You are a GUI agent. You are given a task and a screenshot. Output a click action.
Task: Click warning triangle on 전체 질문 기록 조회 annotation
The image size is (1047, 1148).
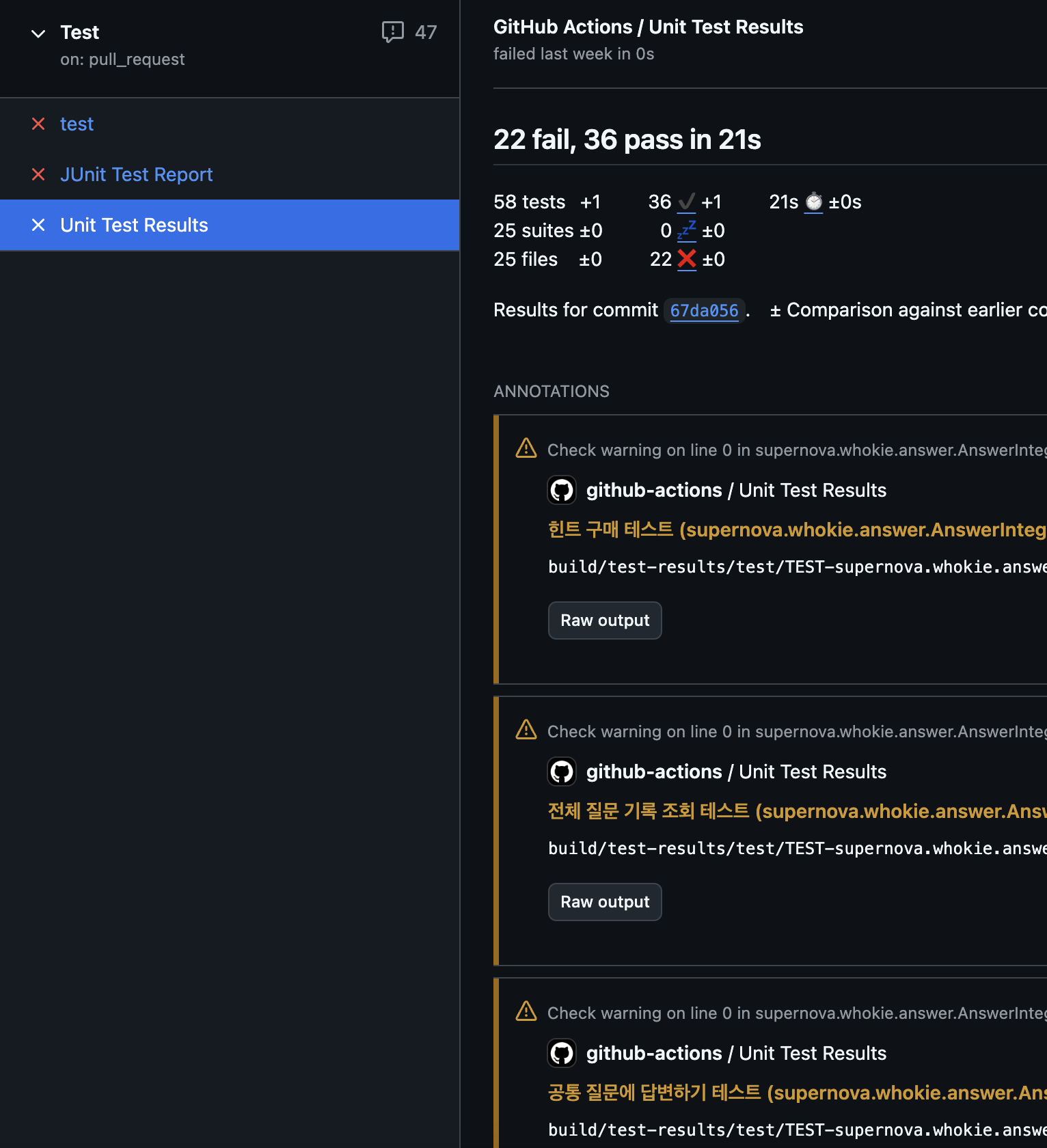[526, 730]
